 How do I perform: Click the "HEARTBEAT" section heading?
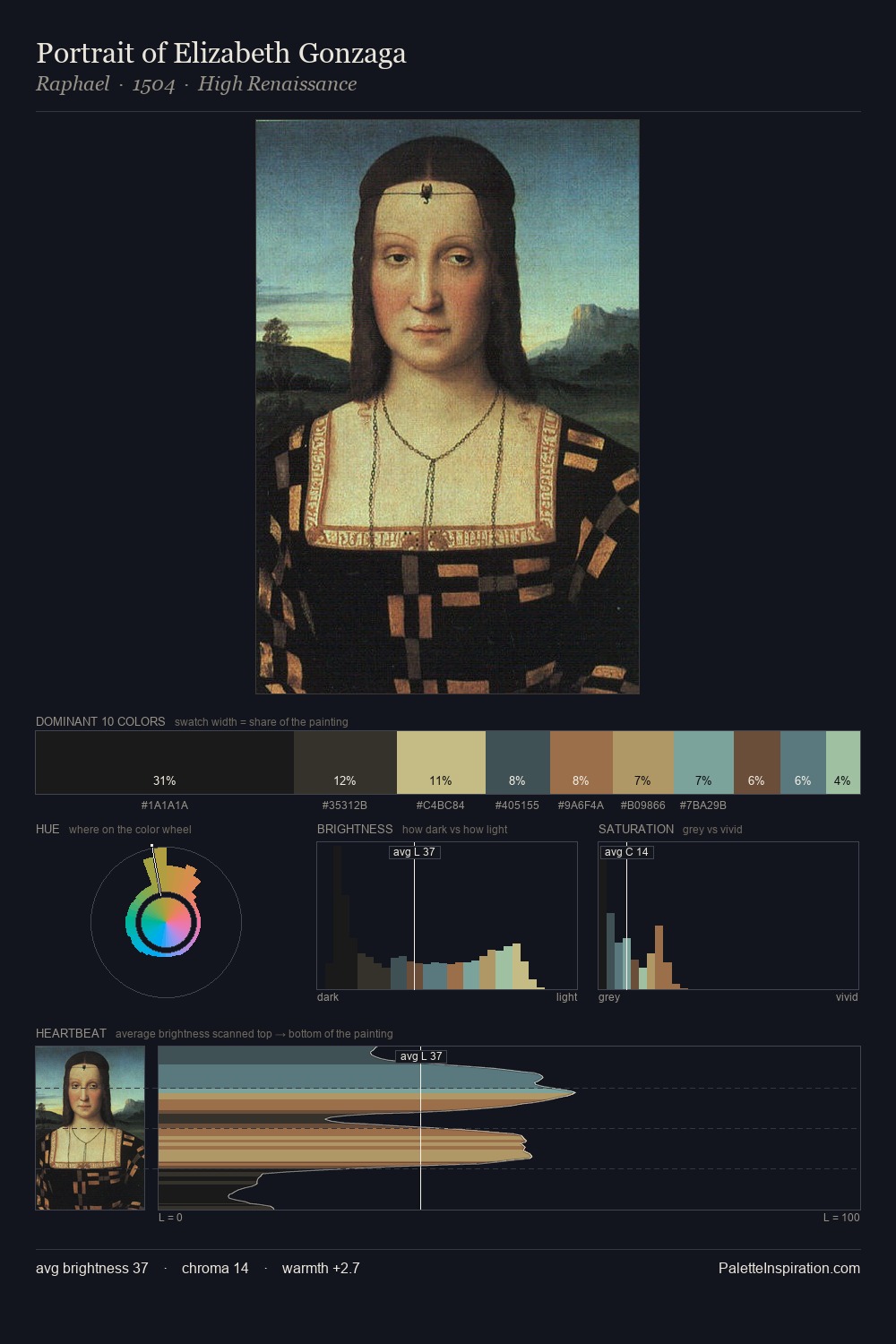[x=71, y=1033]
